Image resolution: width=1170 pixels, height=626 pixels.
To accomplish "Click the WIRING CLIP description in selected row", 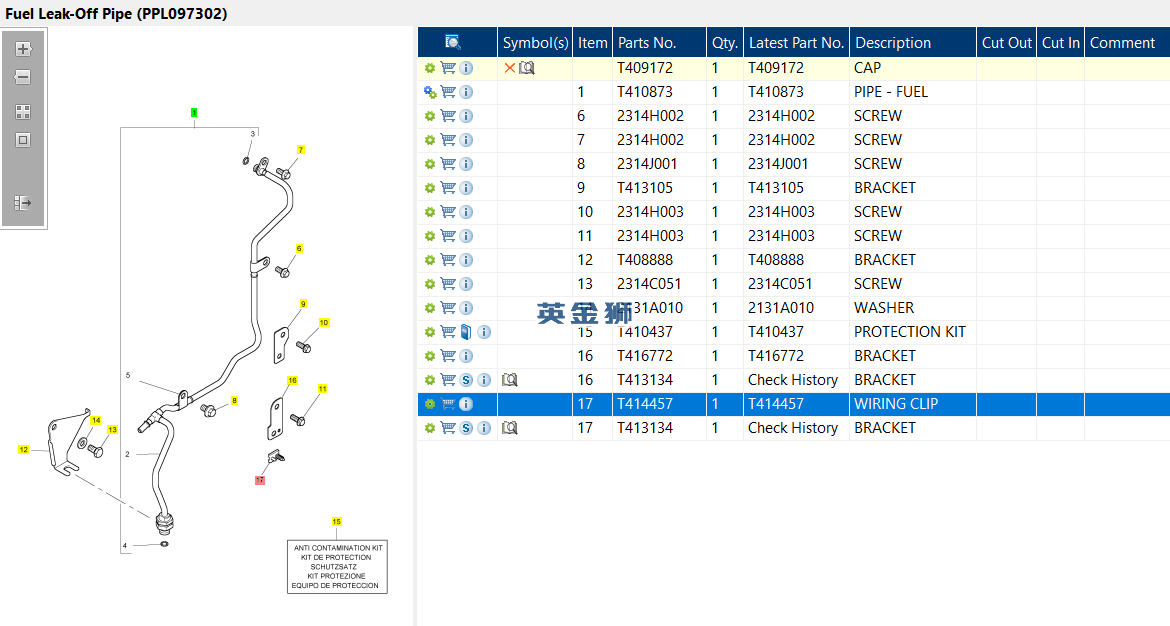I will point(895,404).
